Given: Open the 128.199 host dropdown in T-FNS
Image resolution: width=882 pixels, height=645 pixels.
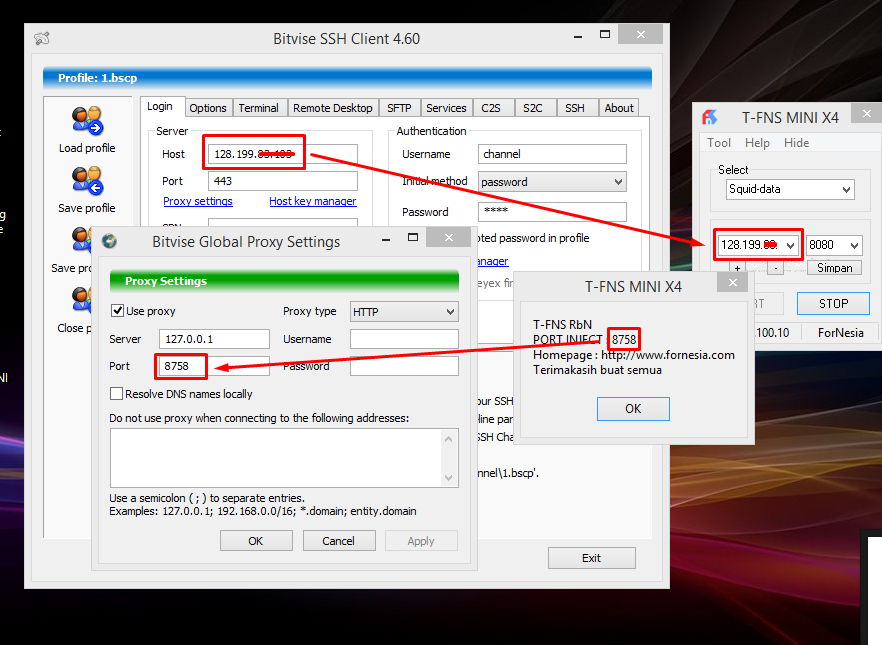Looking at the screenshot, I should (790, 245).
